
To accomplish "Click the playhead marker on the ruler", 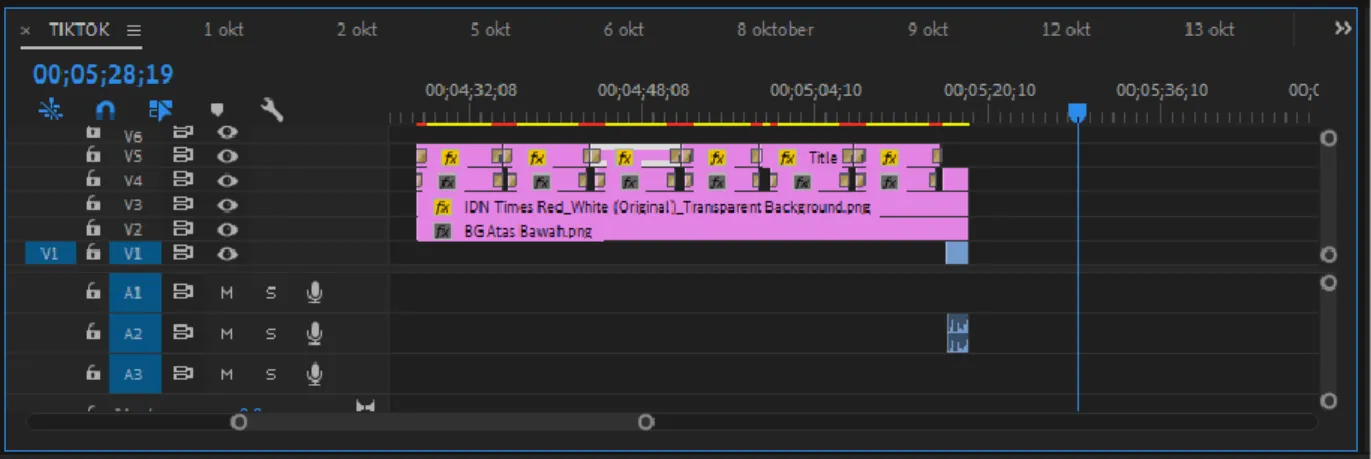I will (1077, 112).
